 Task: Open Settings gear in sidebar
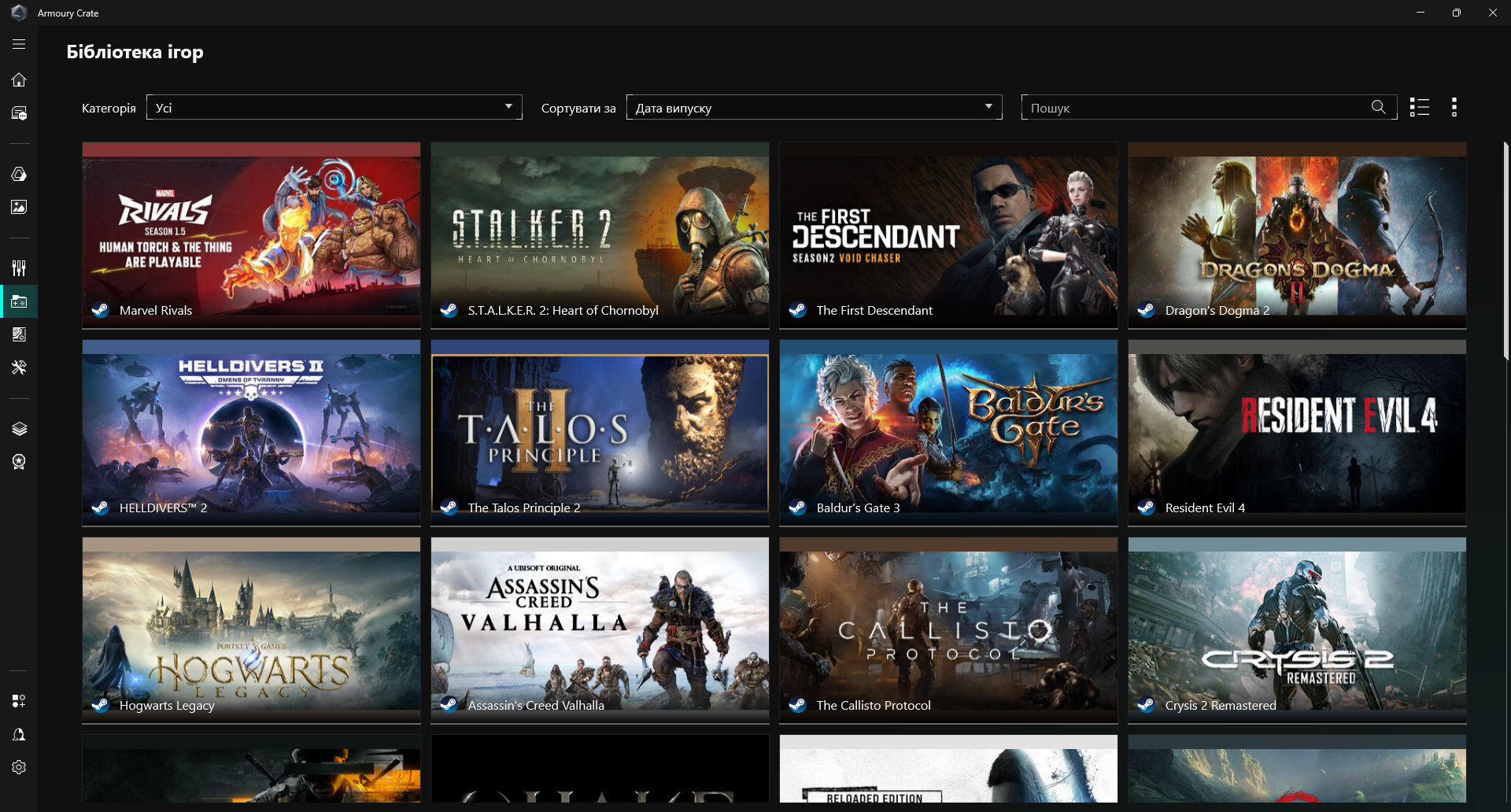(x=19, y=767)
